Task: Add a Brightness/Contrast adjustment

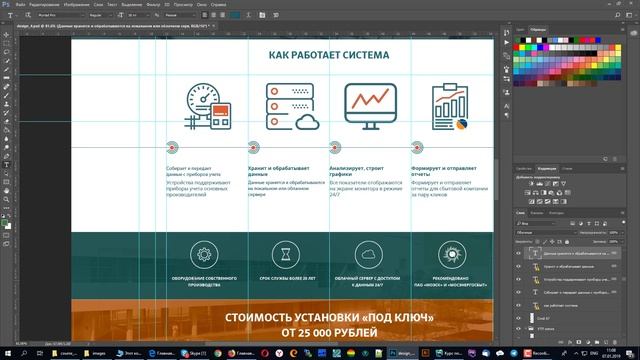Action: [x=531, y=184]
